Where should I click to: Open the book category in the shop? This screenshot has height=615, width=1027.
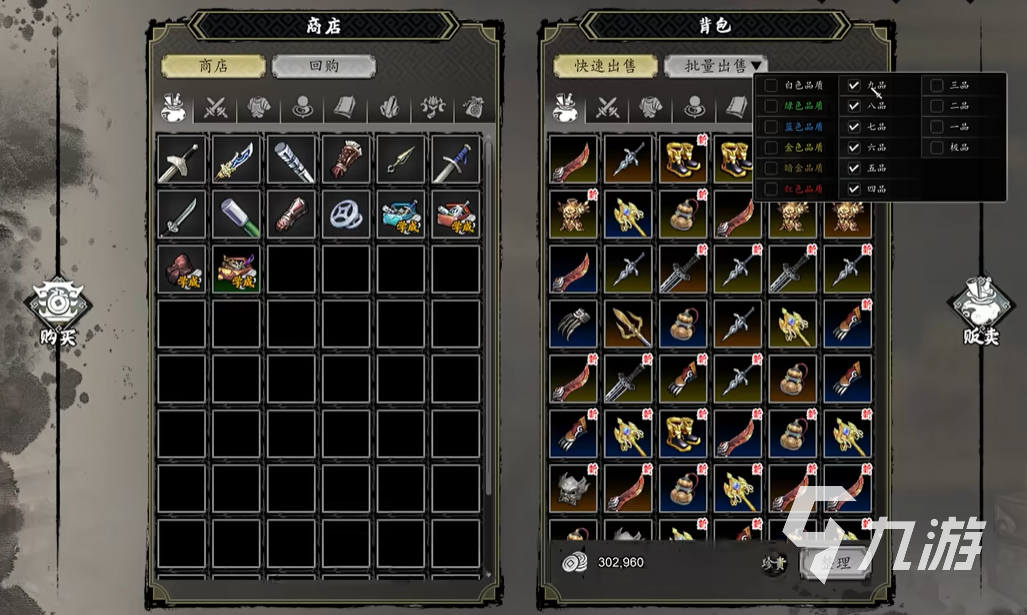pos(345,107)
